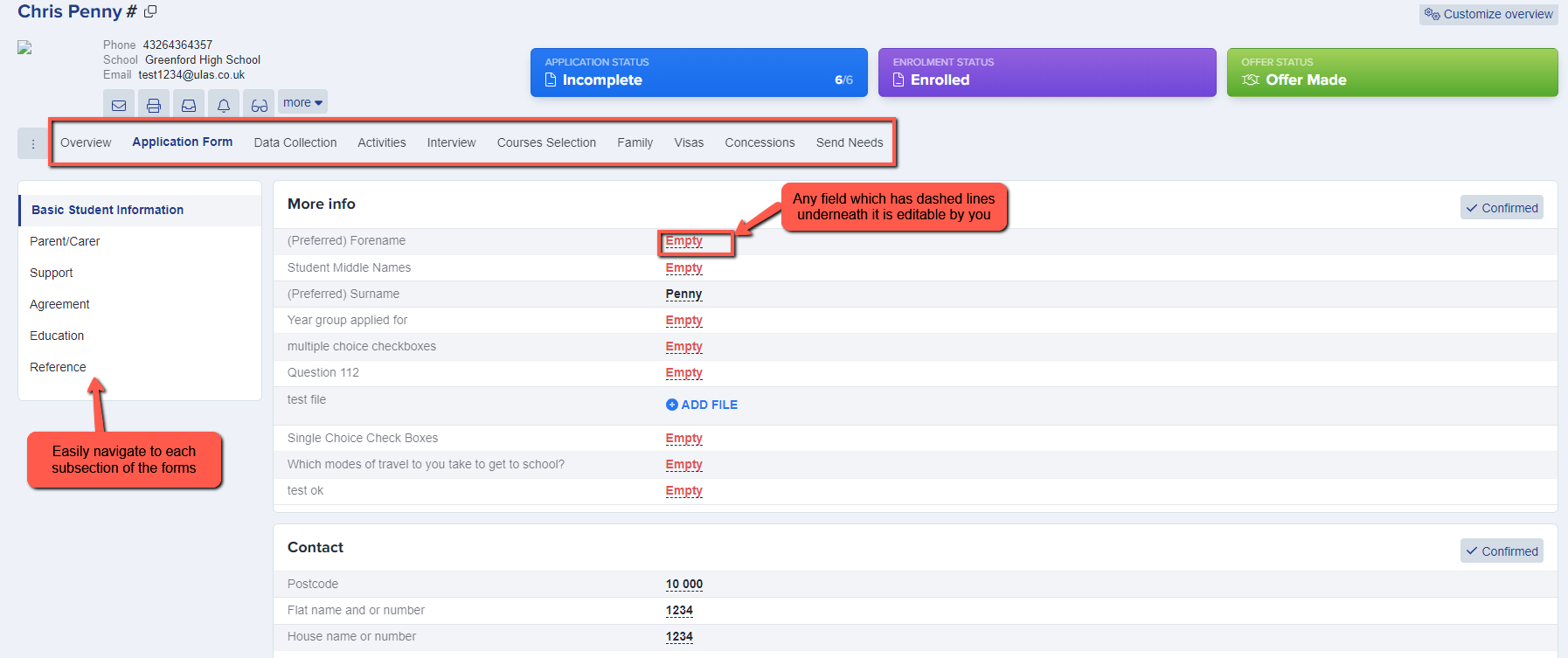The image size is (1568, 658).
Task: Edit modes of travel to school Empty value
Action: (683, 465)
